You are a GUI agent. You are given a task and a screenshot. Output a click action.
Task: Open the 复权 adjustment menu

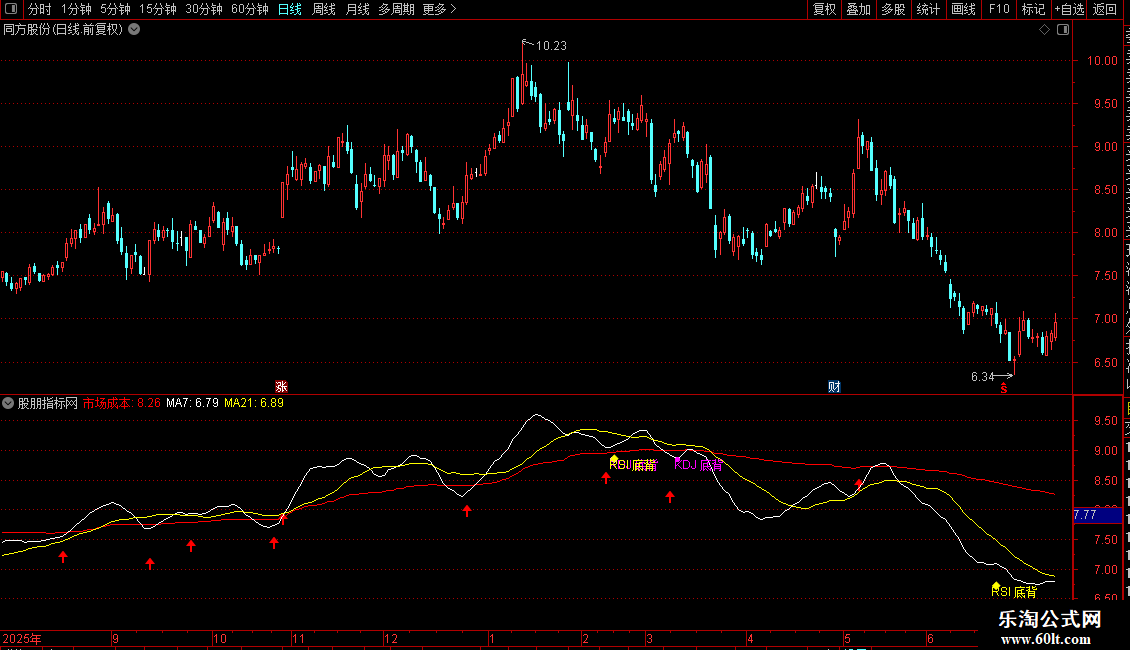824,9
